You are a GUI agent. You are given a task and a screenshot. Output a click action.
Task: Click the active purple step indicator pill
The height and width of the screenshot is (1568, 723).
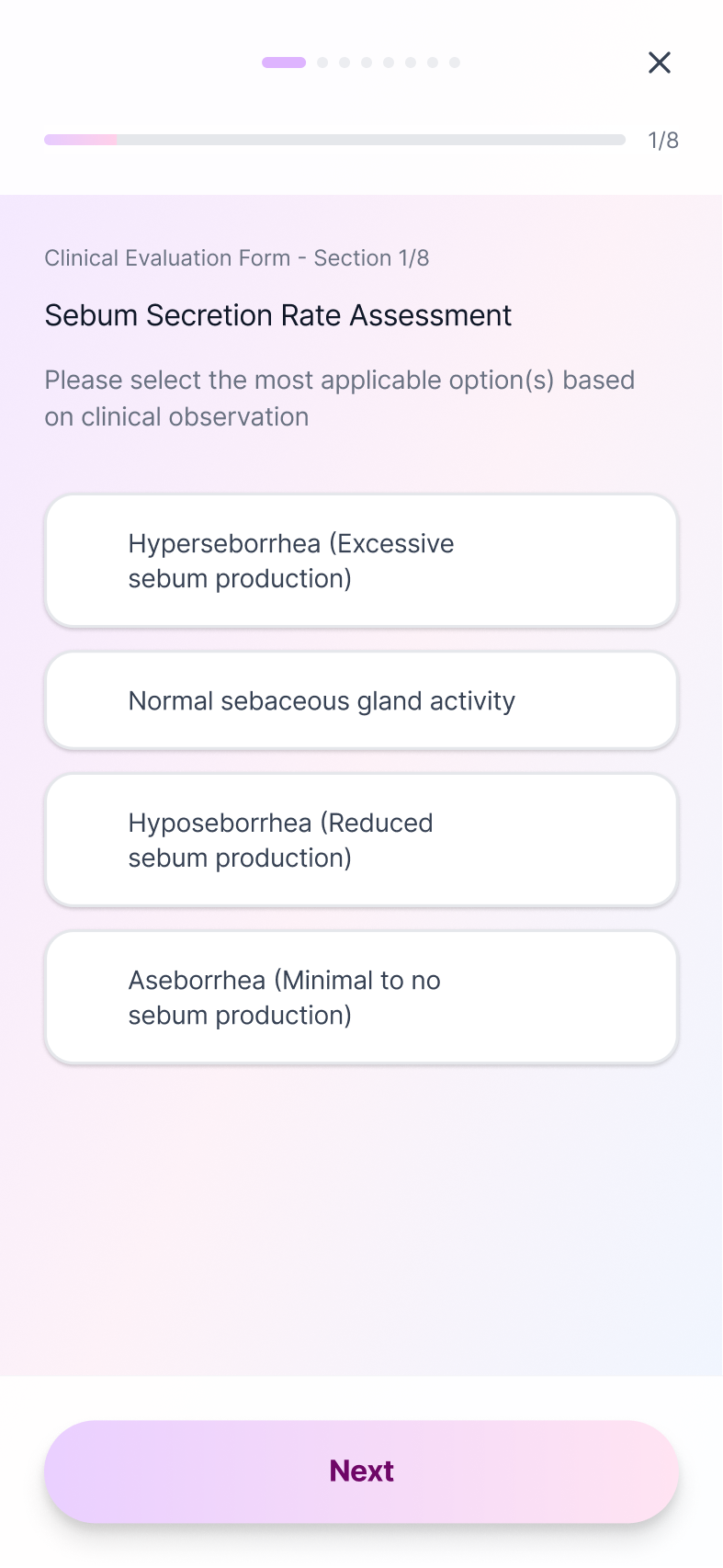click(284, 62)
